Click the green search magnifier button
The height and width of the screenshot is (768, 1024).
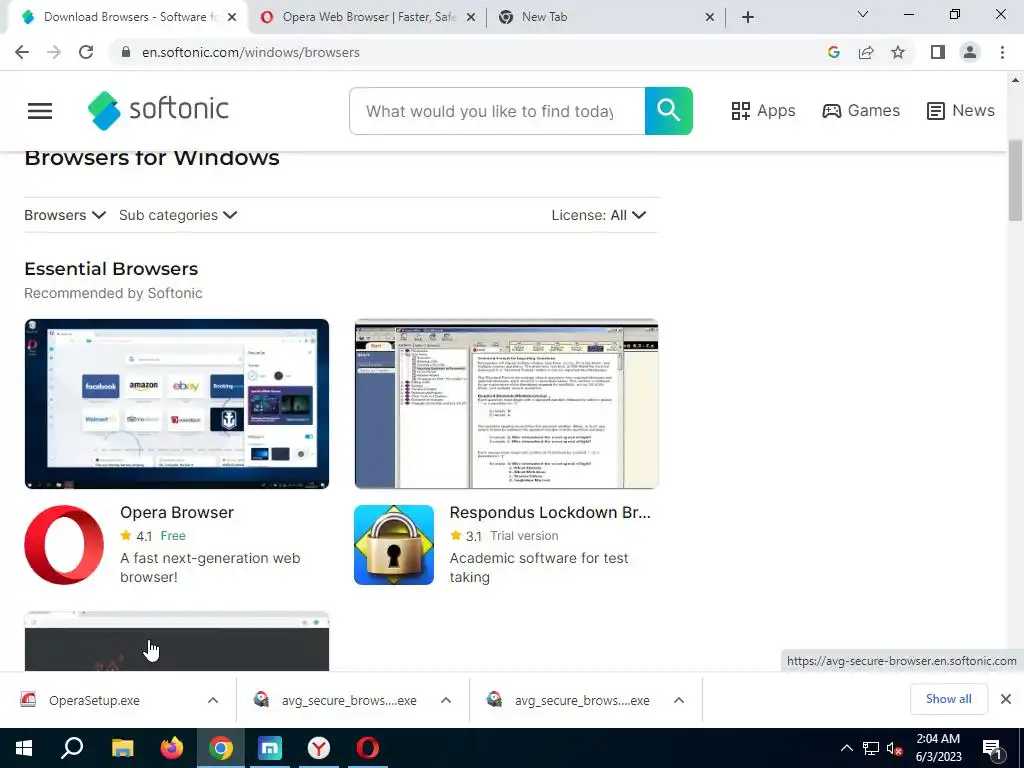668,111
